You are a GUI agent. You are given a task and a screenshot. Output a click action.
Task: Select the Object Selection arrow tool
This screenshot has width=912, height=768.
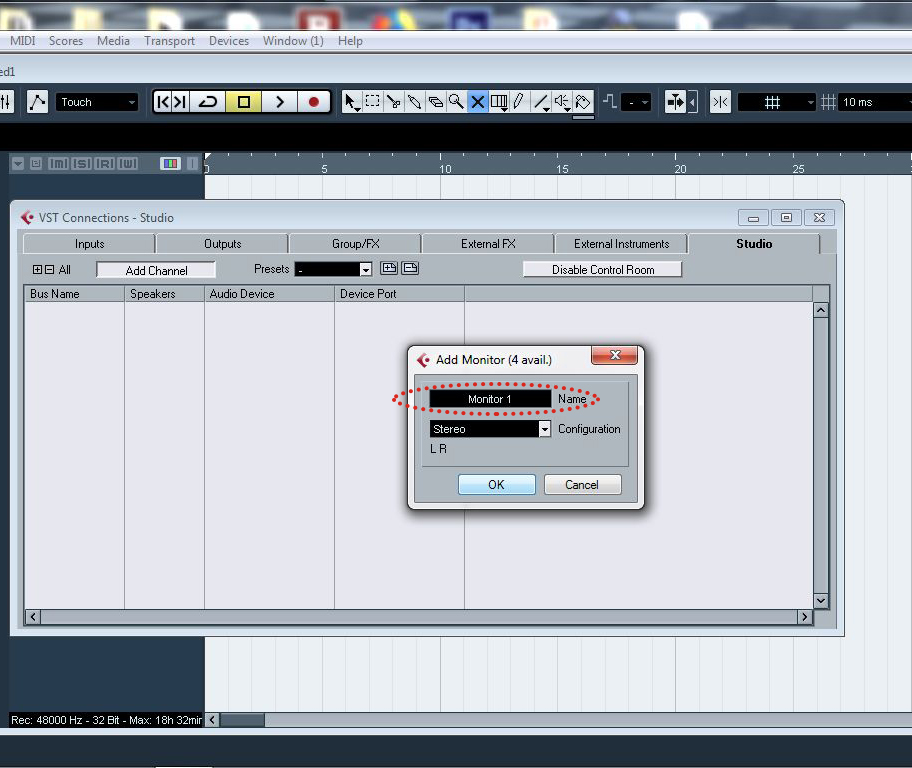pyautogui.click(x=351, y=102)
